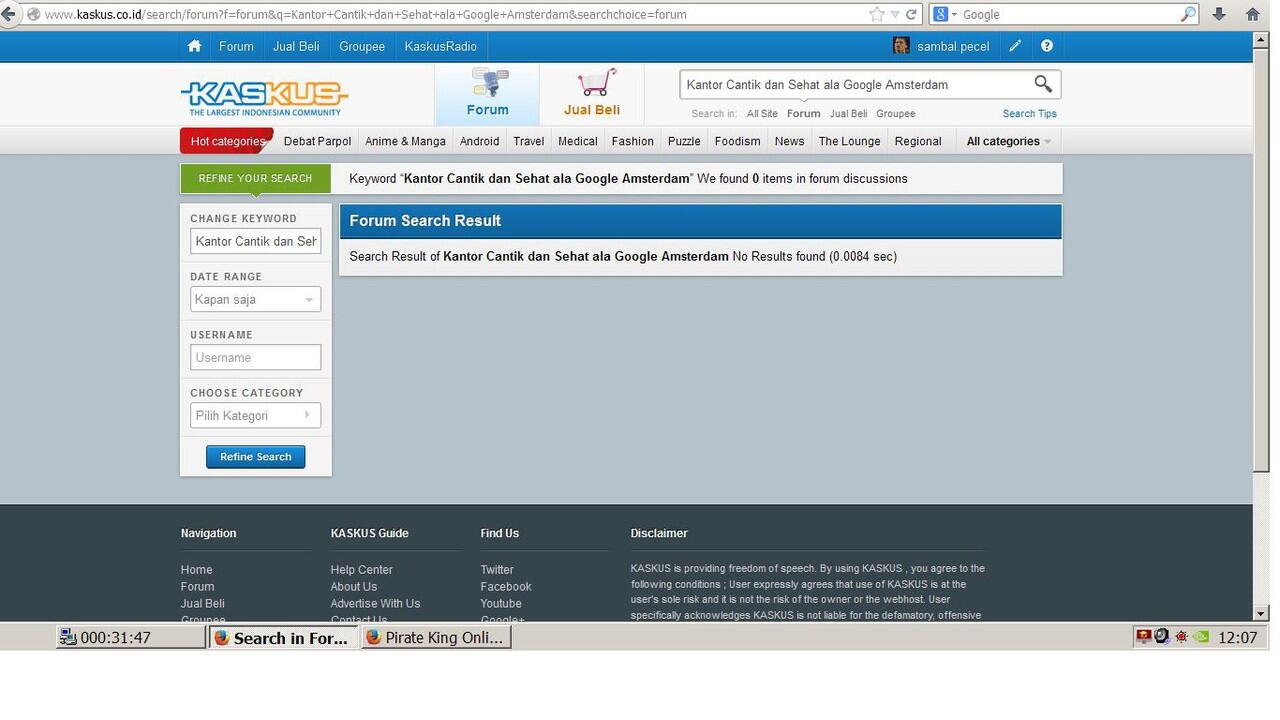Image resolution: width=1280 pixels, height=720 pixels.
Task: Open the Puzzle category
Action: (x=684, y=141)
